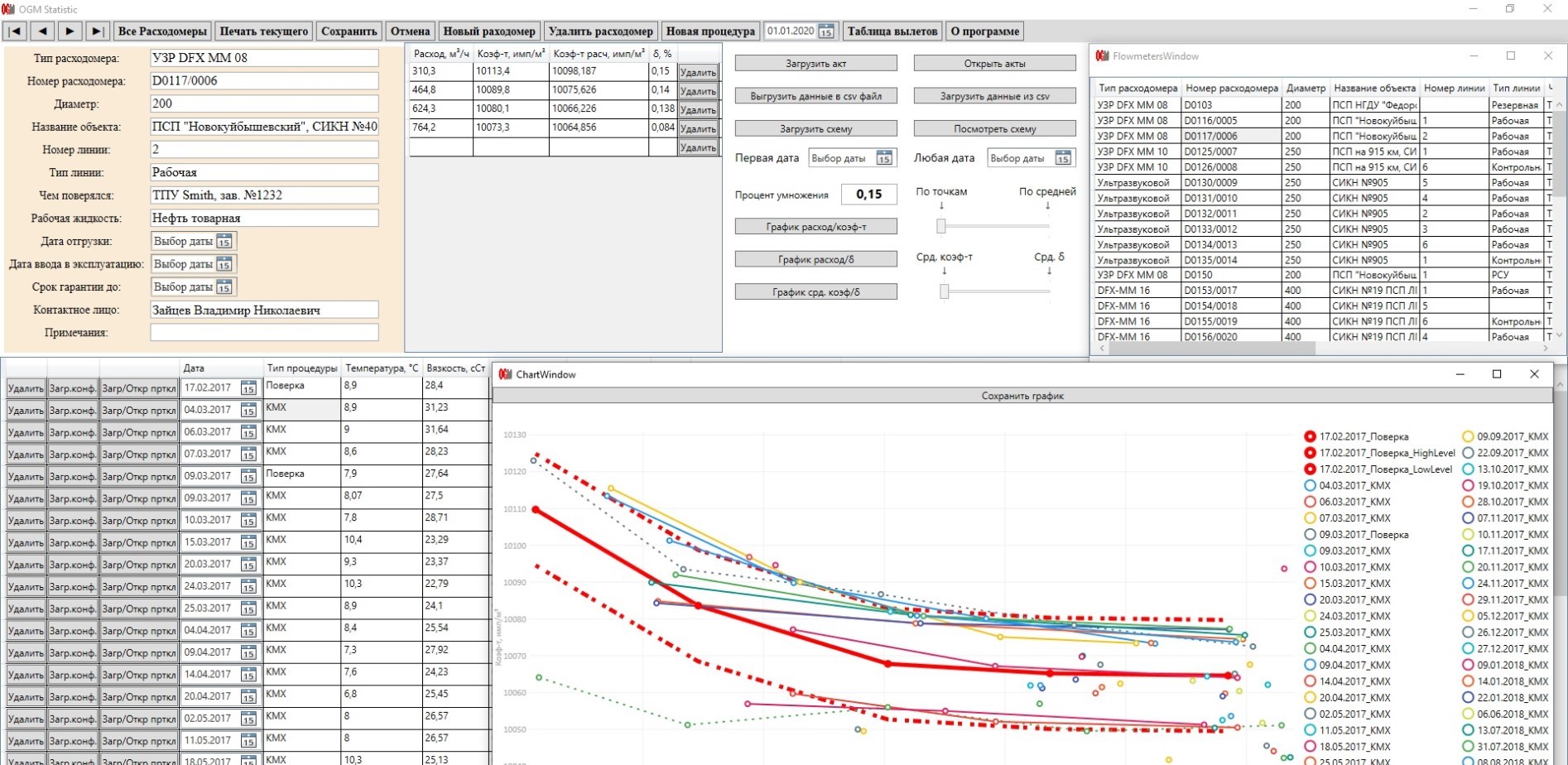Expand the Срок гарантии до date picker
1568x765 pixels.
coord(224,287)
